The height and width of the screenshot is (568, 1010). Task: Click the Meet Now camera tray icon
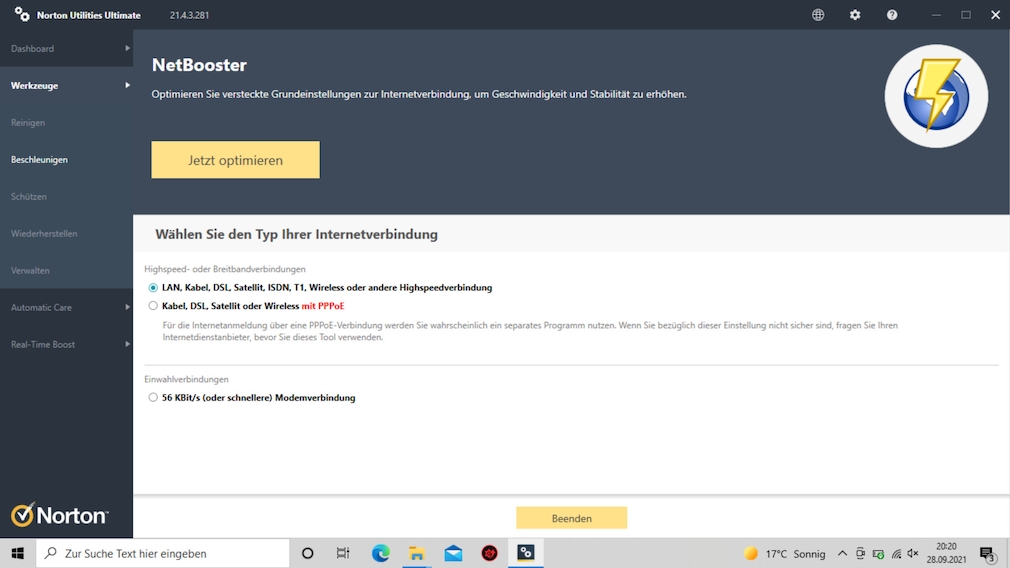[x=860, y=554]
